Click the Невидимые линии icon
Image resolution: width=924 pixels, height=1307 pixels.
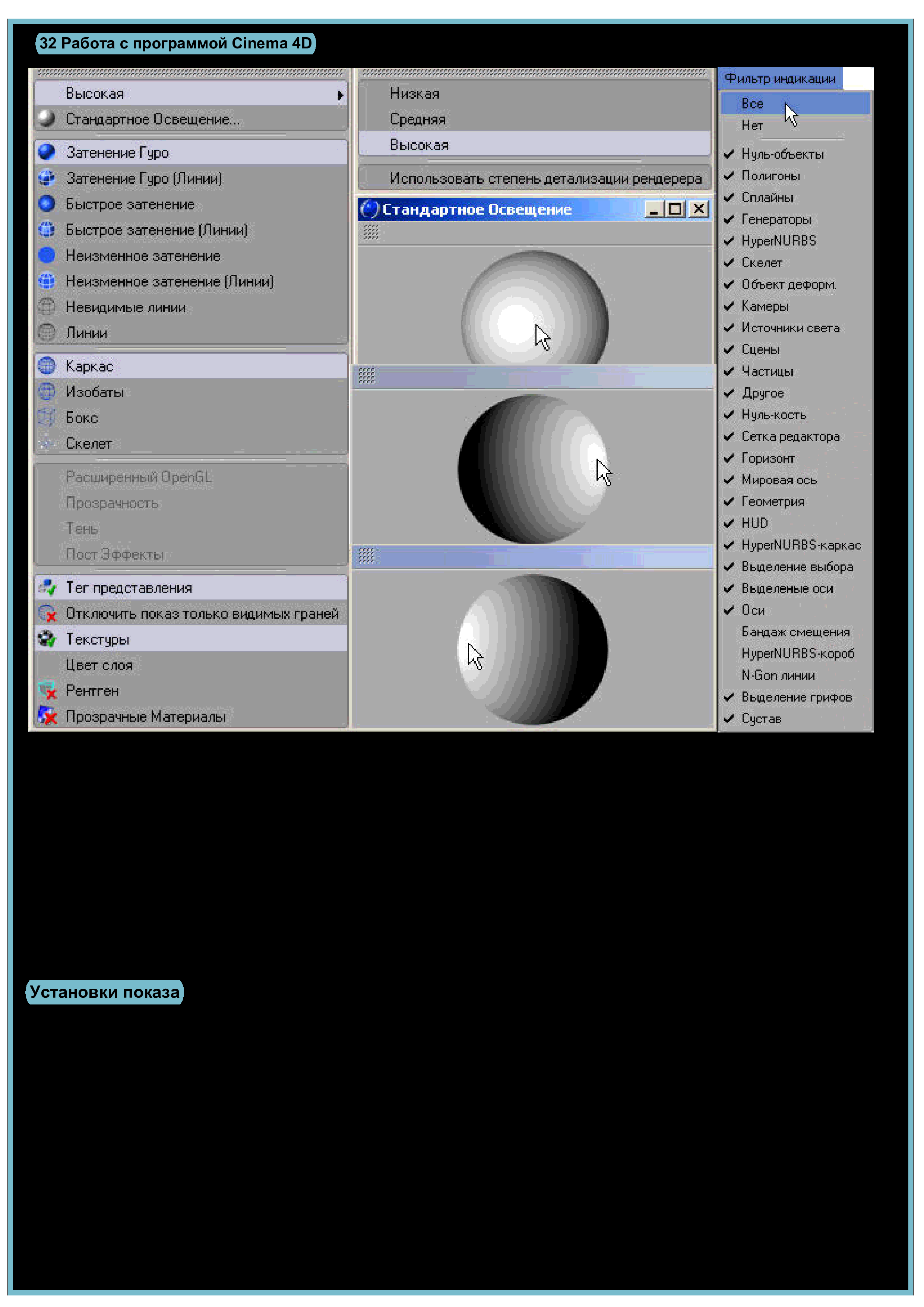[47, 307]
